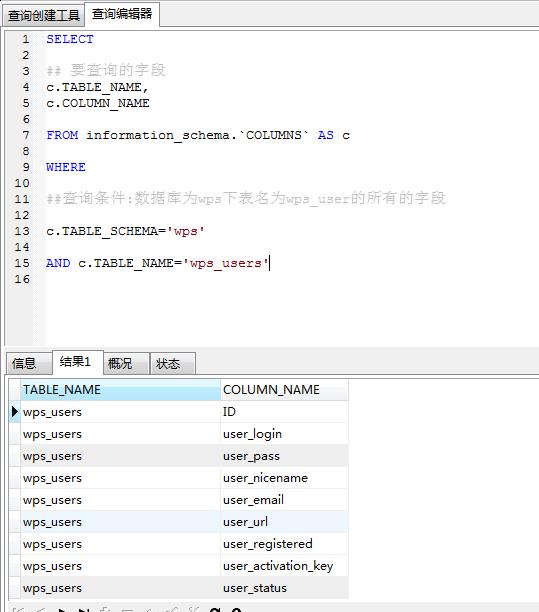Click line number 13 in gutter
The image size is (539, 612).
22,231
